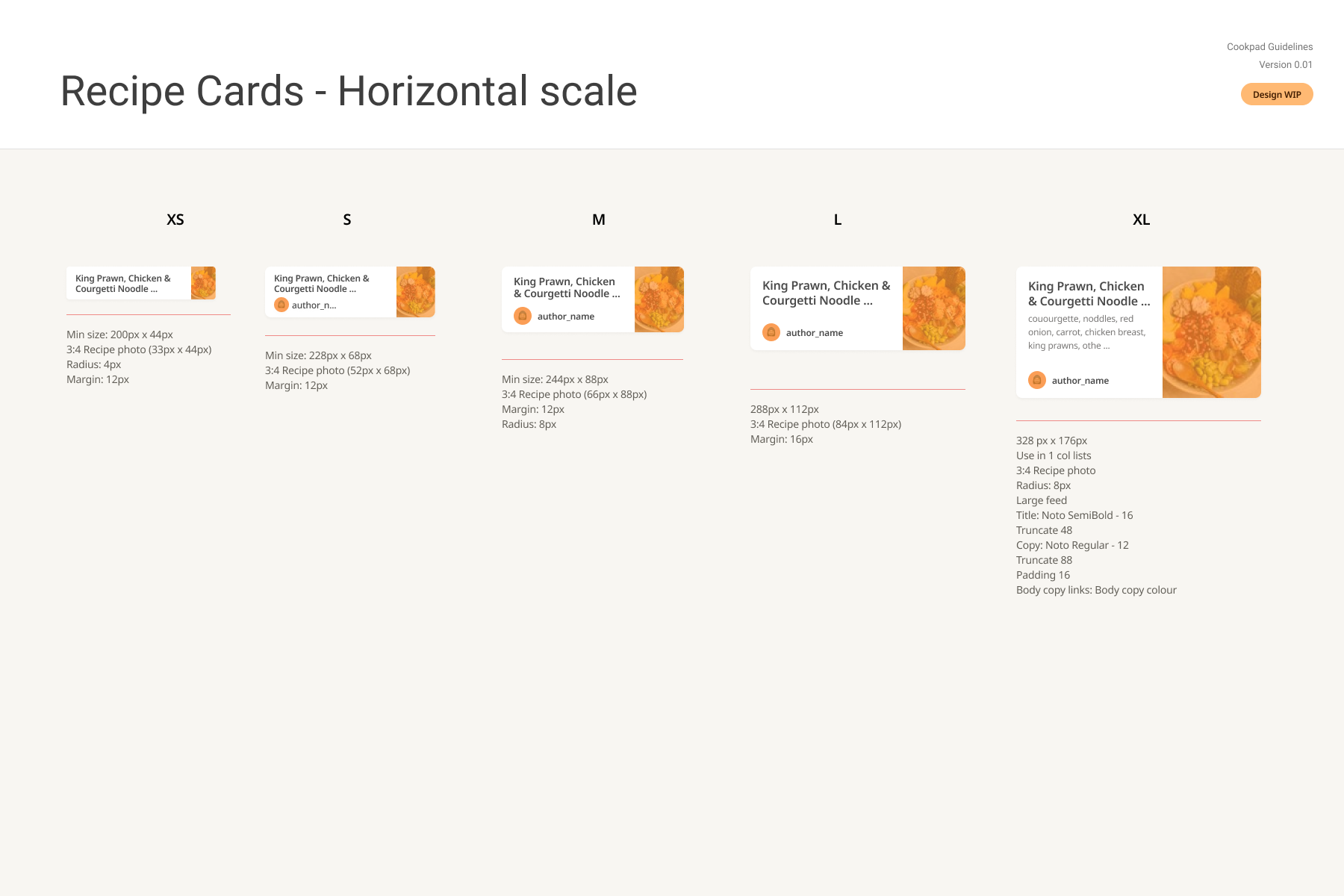Click the recipe title in the XS card
The image size is (1344, 896).
click(x=123, y=284)
